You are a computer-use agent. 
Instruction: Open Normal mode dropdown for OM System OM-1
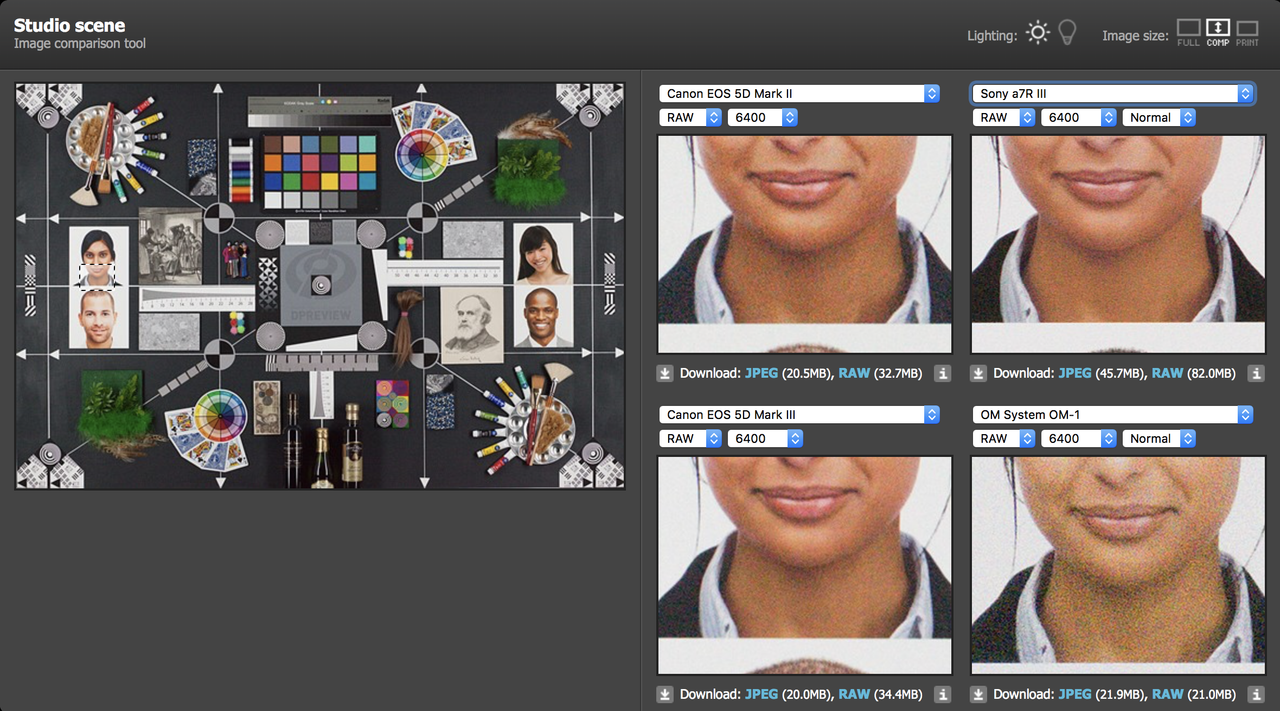(x=1158, y=438)
